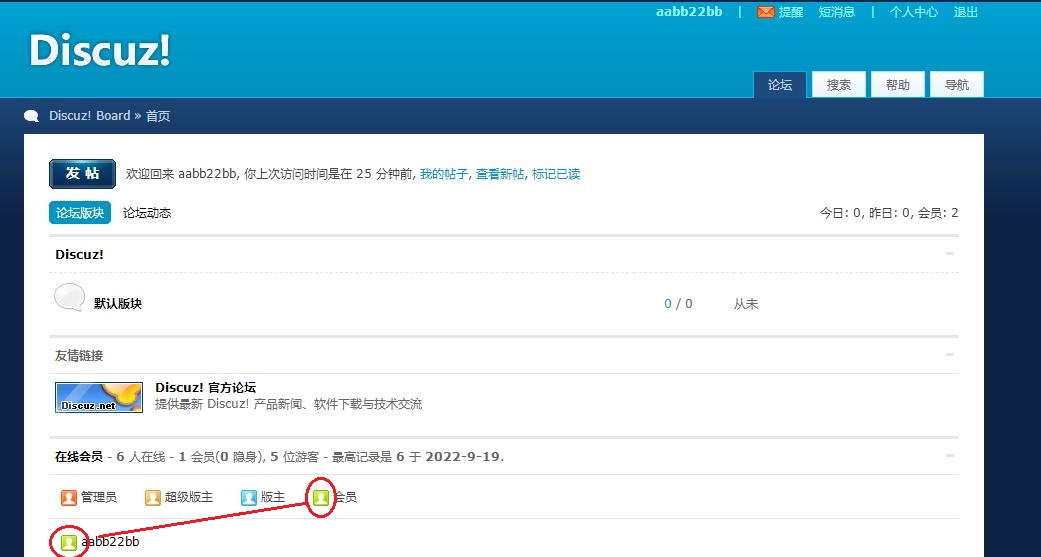Image resolution: width=1041 pixels, height=557 pixels.
Task: Click the 首页 breadcrumb text
Action: tap(158, 116)
